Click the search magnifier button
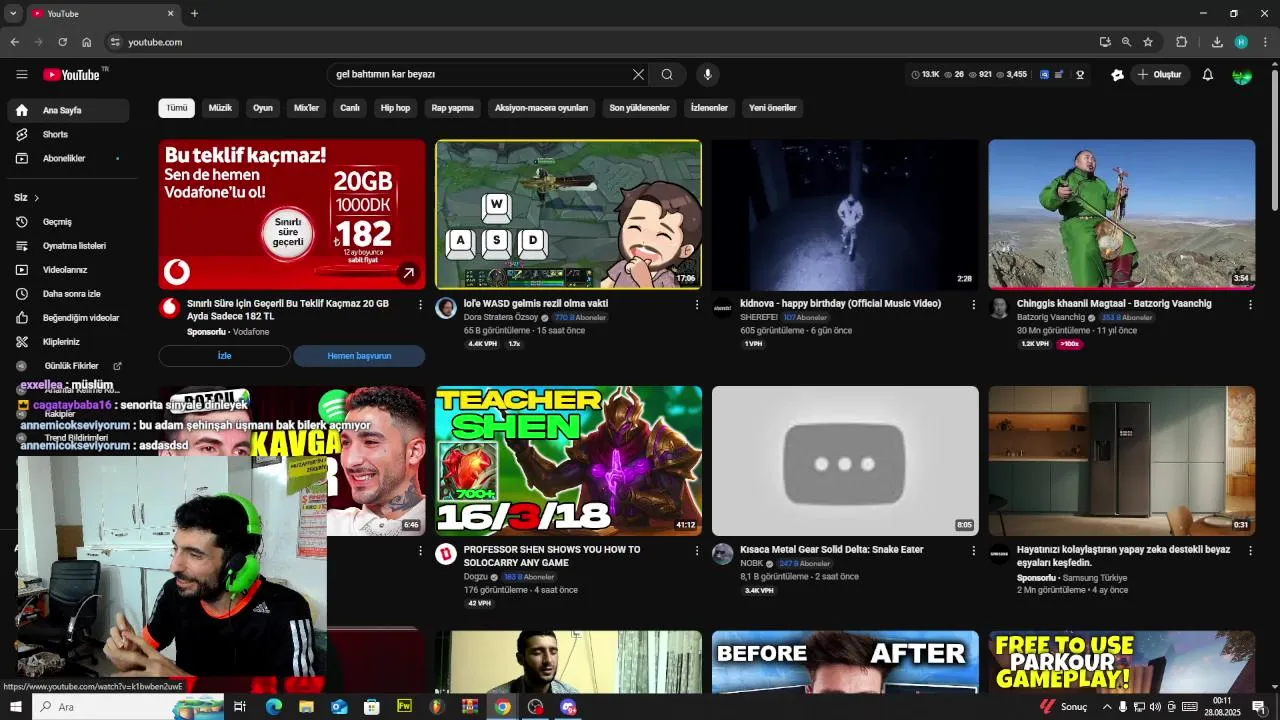The height and width of the screenshot is (720, 1280). point(667,74)
